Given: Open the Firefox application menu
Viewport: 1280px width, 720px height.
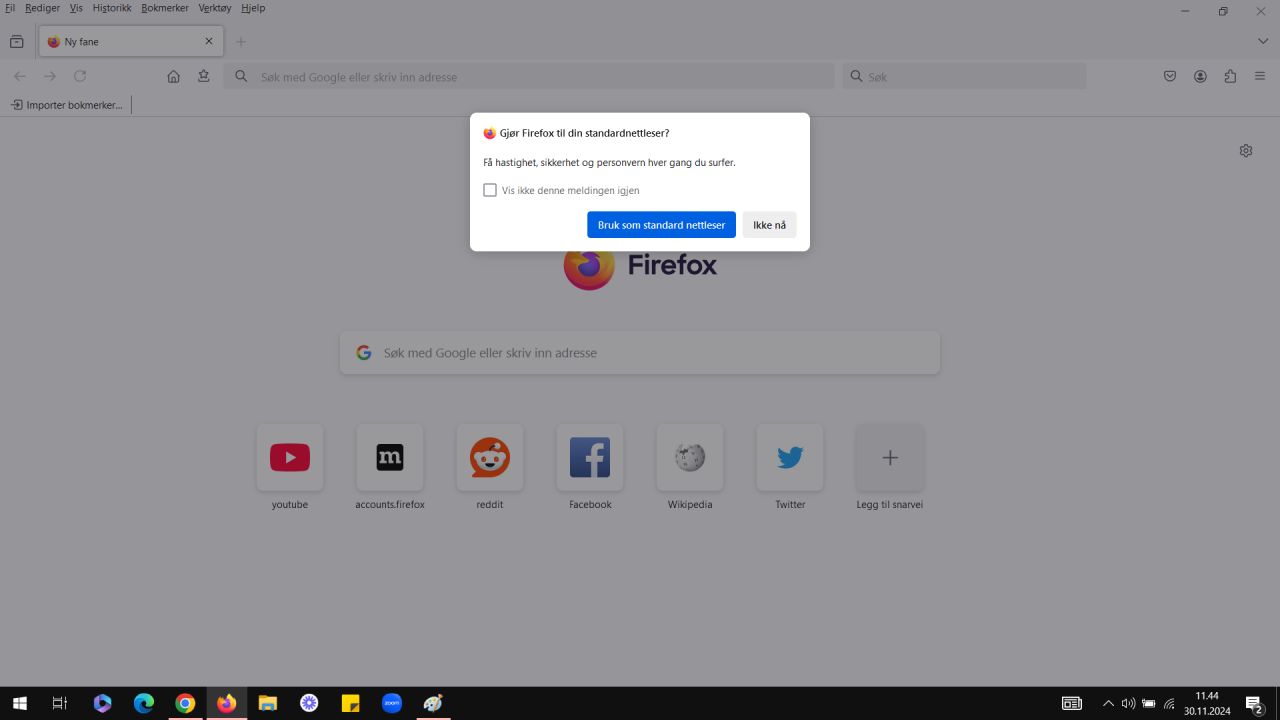Looking at the screenshot, I should point(1259,75).
